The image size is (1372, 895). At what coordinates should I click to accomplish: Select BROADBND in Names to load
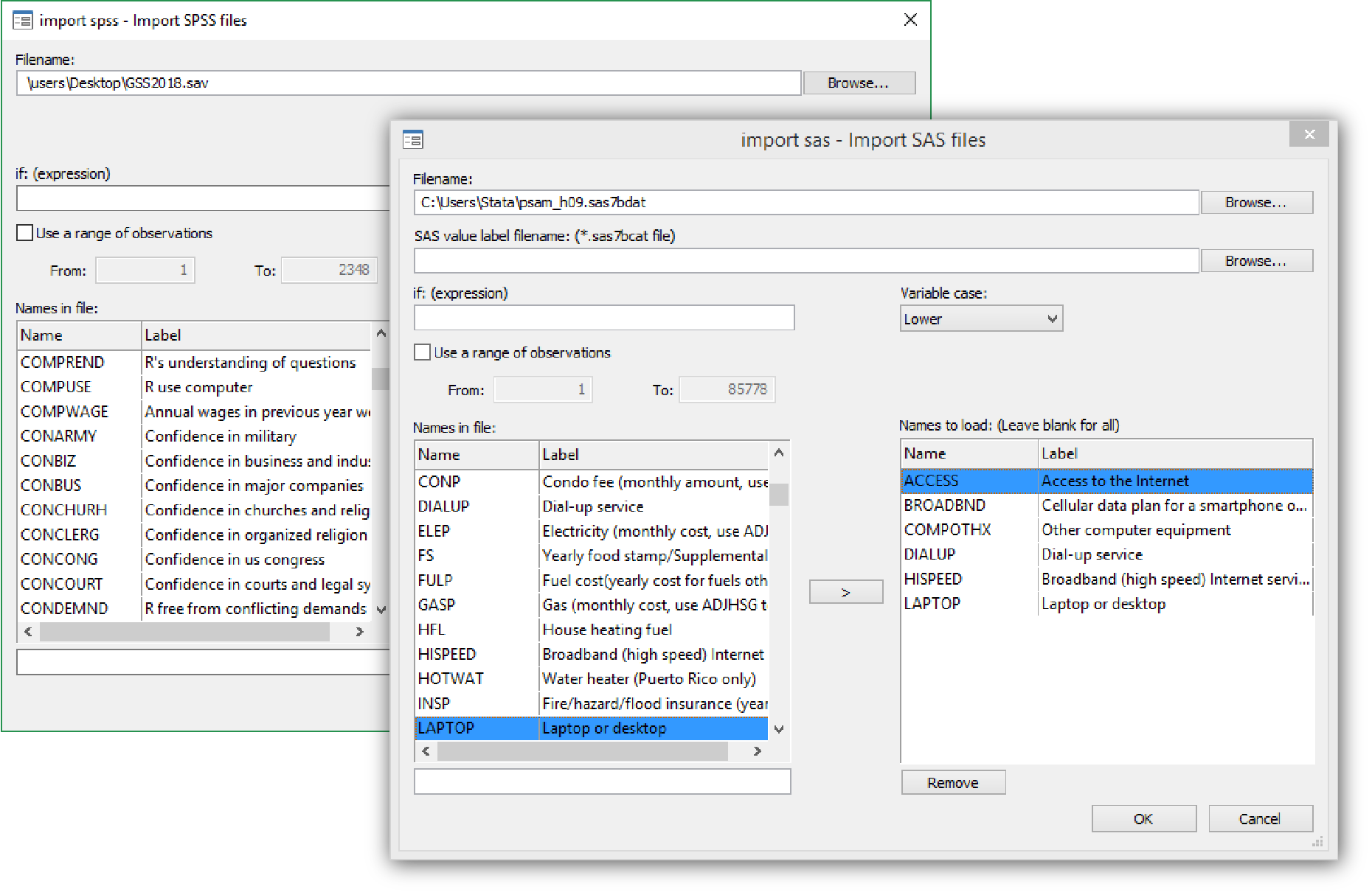pyautogui.click(x=1106, y=505)
